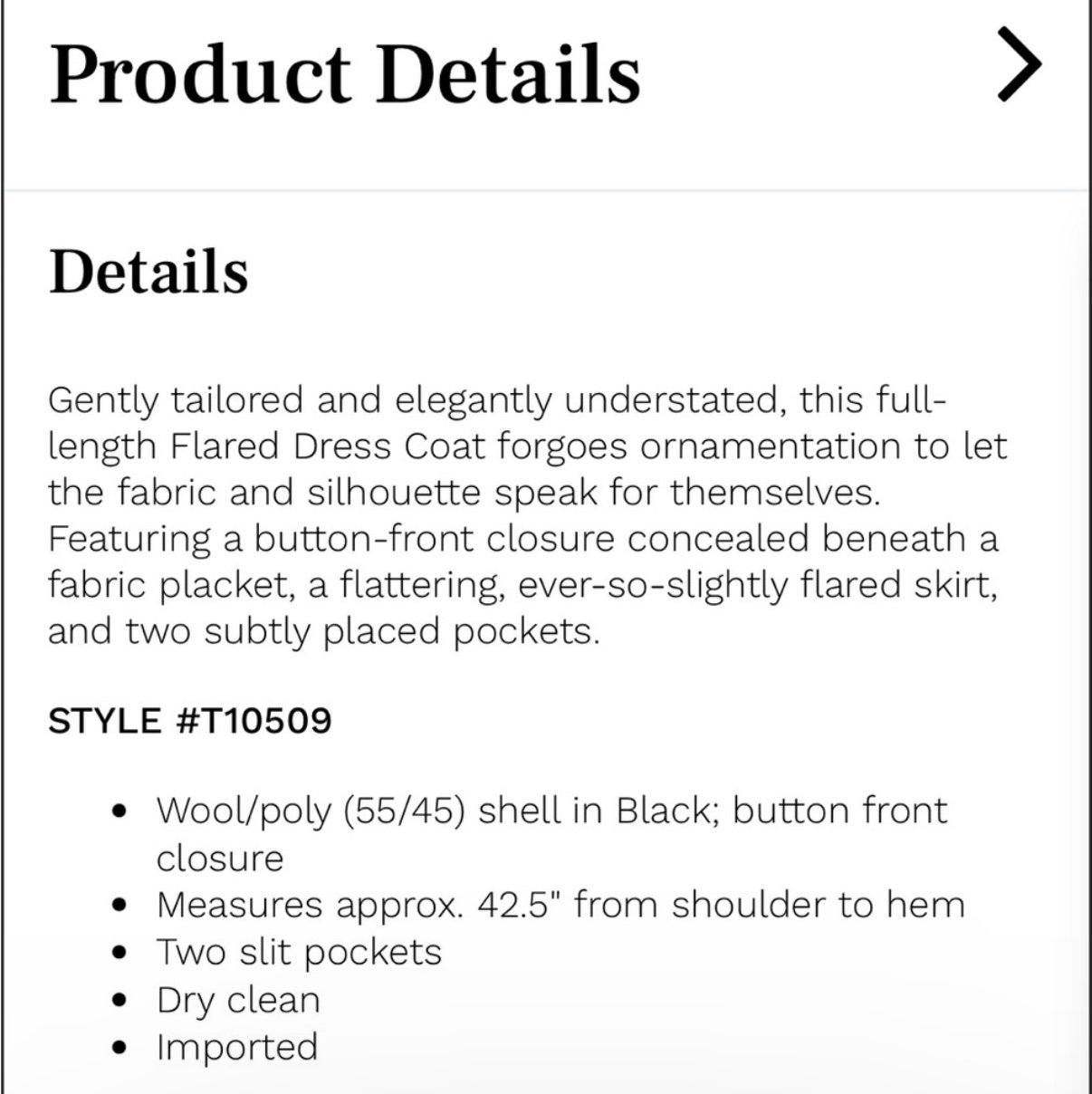Click the wrapped word "closure" under Wool/poly line

pyautogui.click(x=220, y=859)
